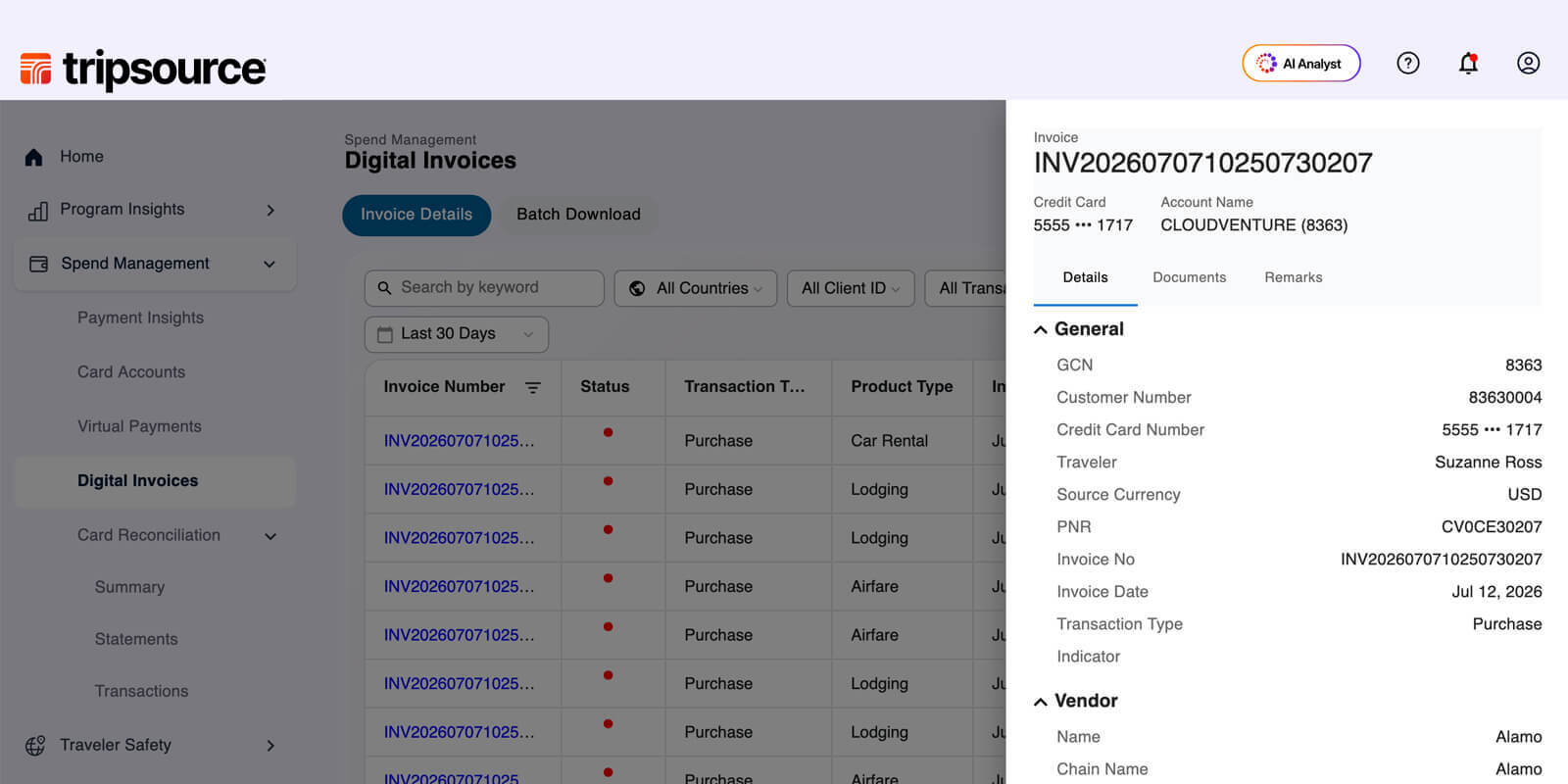Open the All Countries dropdown

(696, 288)
